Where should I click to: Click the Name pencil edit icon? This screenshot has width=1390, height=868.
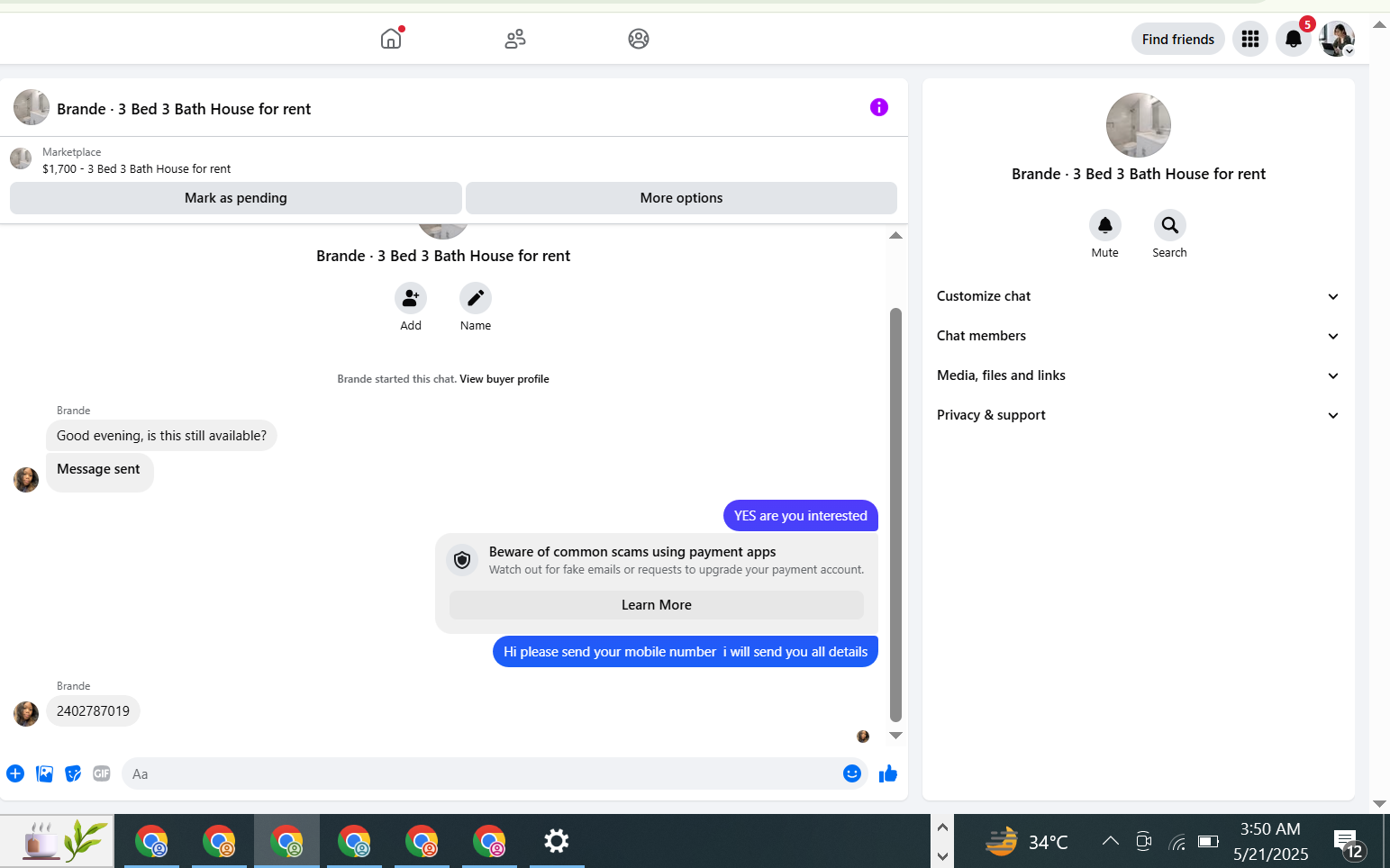476,298
